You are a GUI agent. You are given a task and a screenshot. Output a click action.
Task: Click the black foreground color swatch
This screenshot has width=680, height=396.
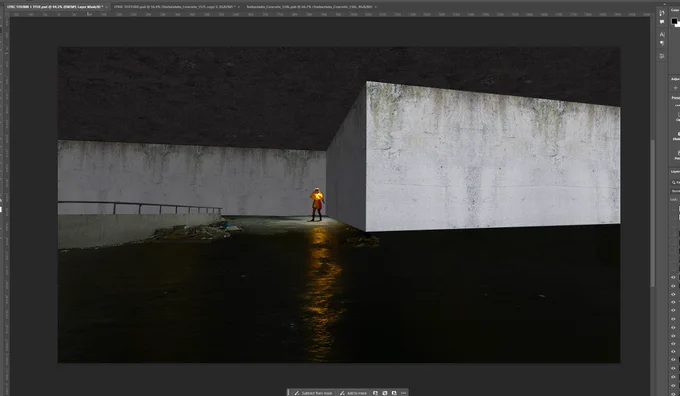point(674,21)
